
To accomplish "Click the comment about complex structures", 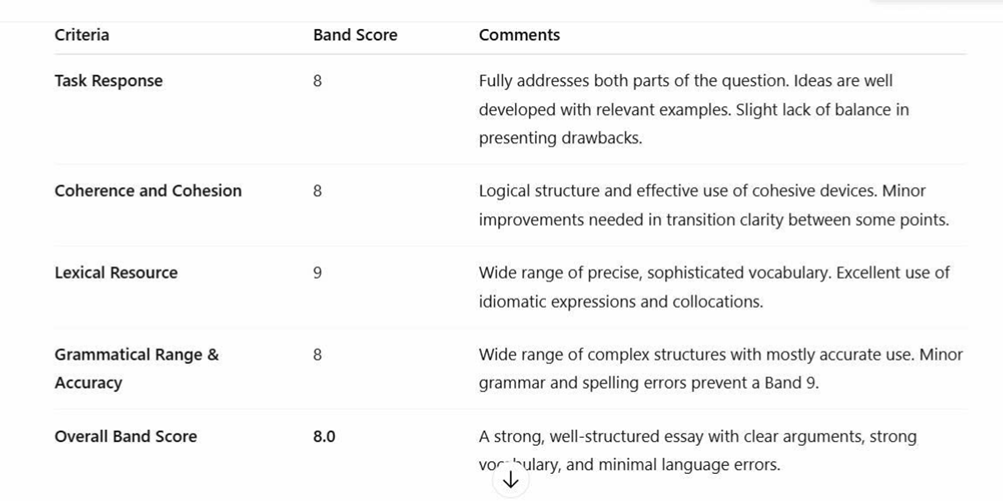I will 721,369.
